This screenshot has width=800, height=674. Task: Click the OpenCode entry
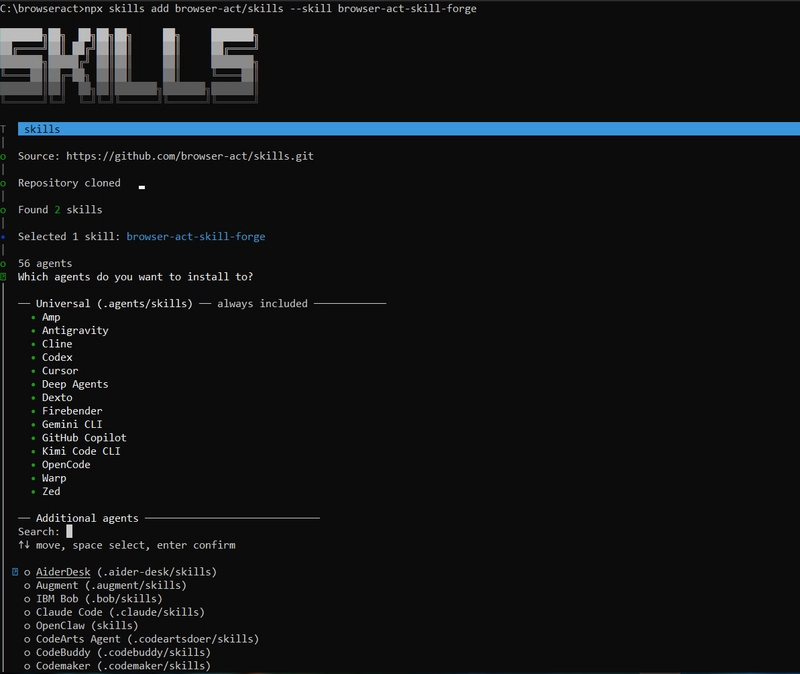[x=66, y=464]
